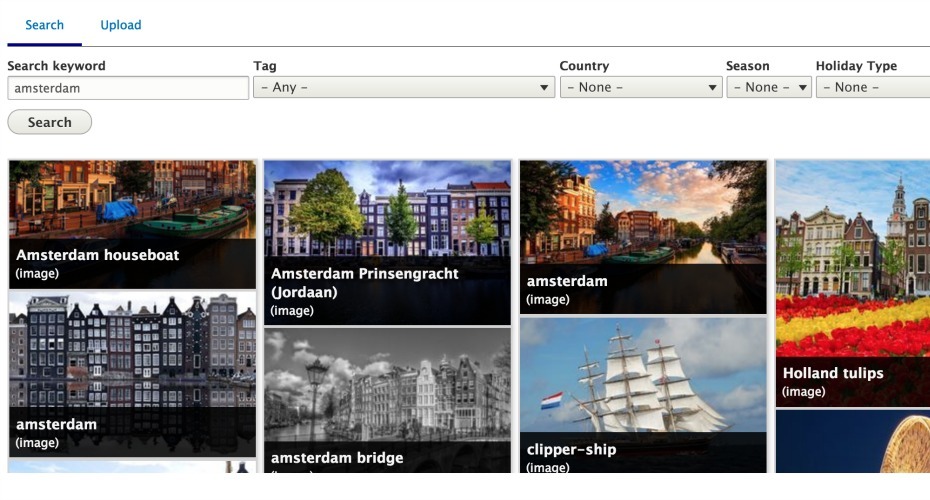Click the 'Search keyword' label

coord(56,66)
